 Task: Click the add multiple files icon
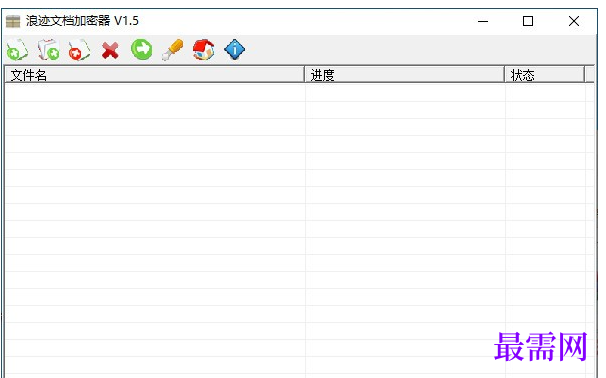48,50
